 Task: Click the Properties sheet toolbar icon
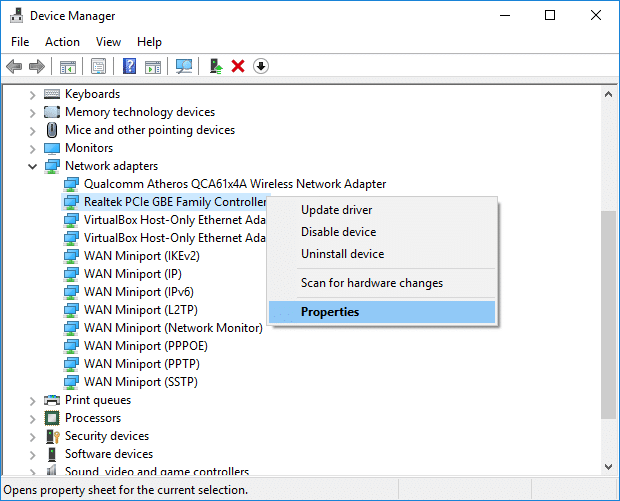[x=99, y=66]
